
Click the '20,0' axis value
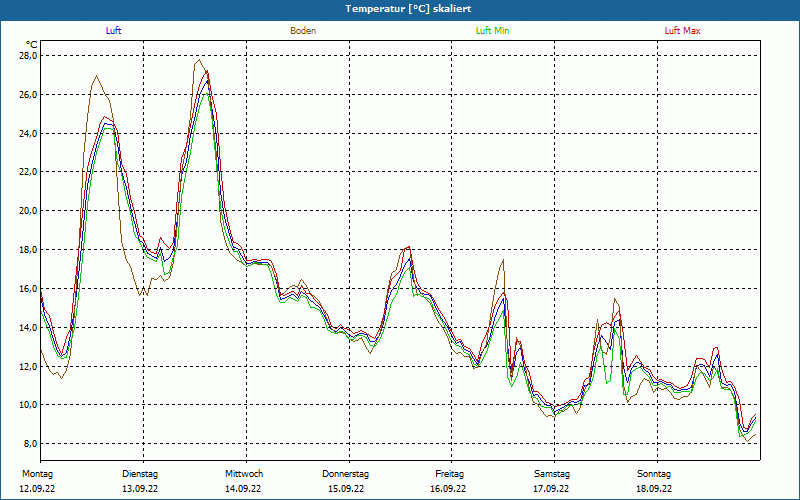[x=29, y=211]
